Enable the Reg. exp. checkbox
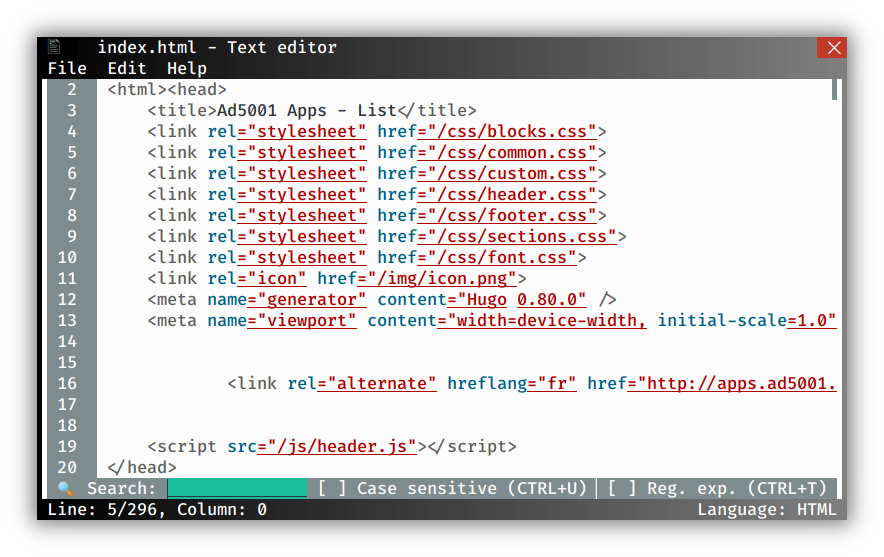This screenshot has width=884, height=557. pos(622,488)
